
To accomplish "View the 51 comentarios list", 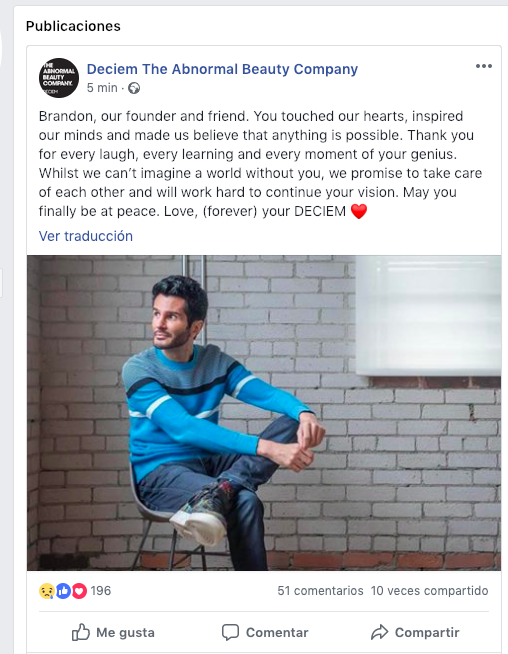I will 320,591.
